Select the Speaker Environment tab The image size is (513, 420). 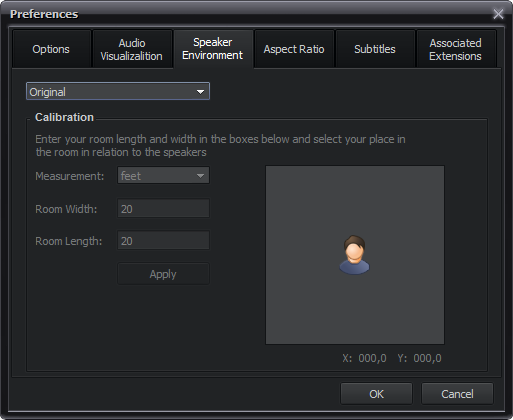213,49
